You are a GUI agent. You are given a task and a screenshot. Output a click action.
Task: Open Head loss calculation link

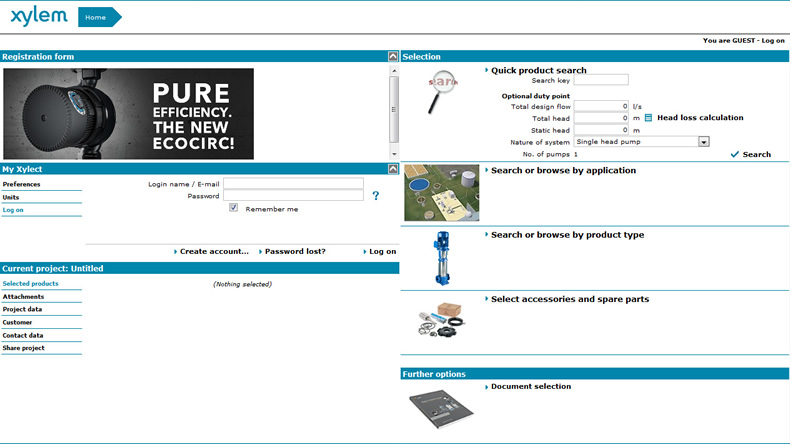pos(700,117)
